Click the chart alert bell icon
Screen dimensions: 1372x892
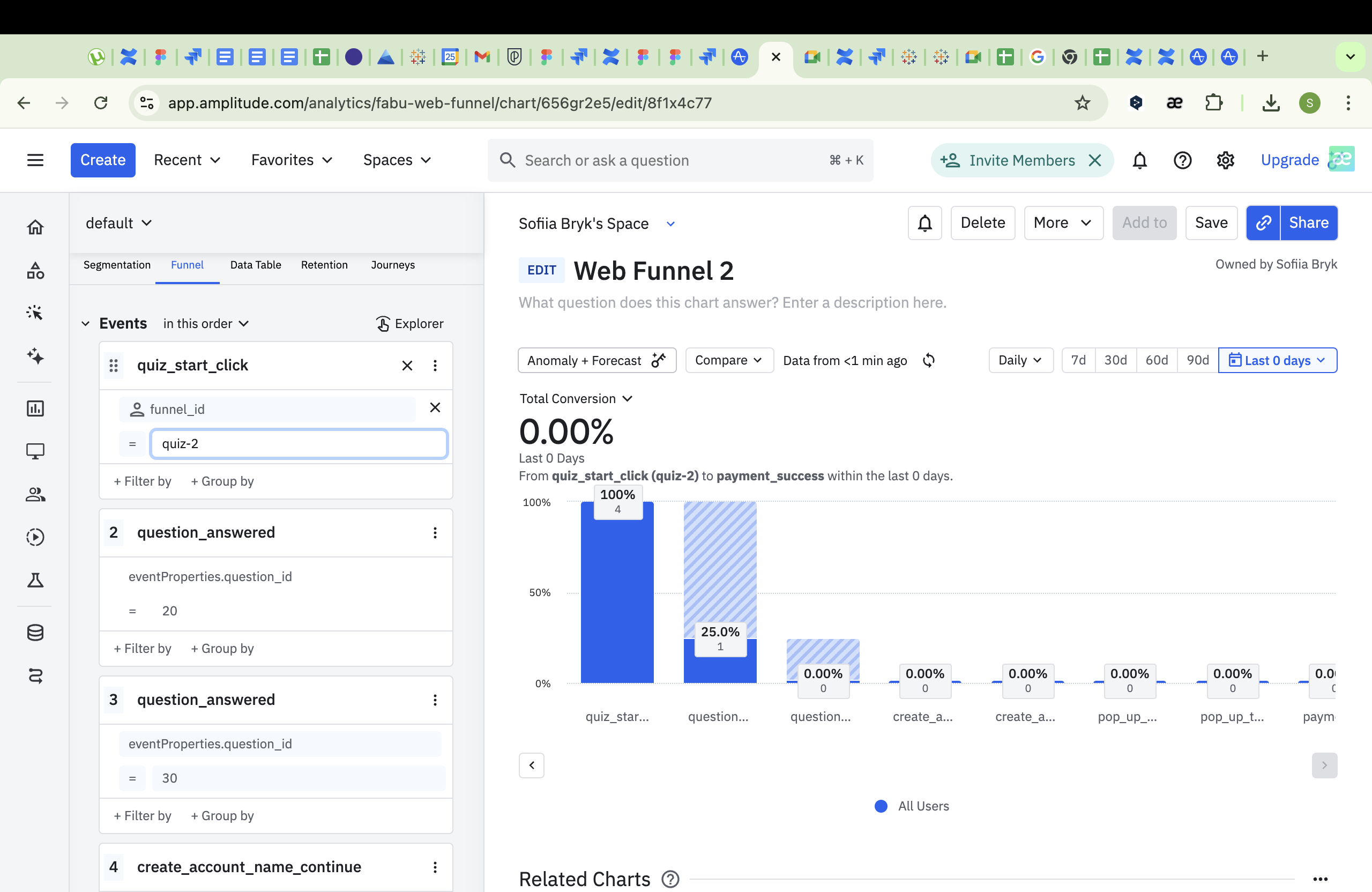click(924, 222)
